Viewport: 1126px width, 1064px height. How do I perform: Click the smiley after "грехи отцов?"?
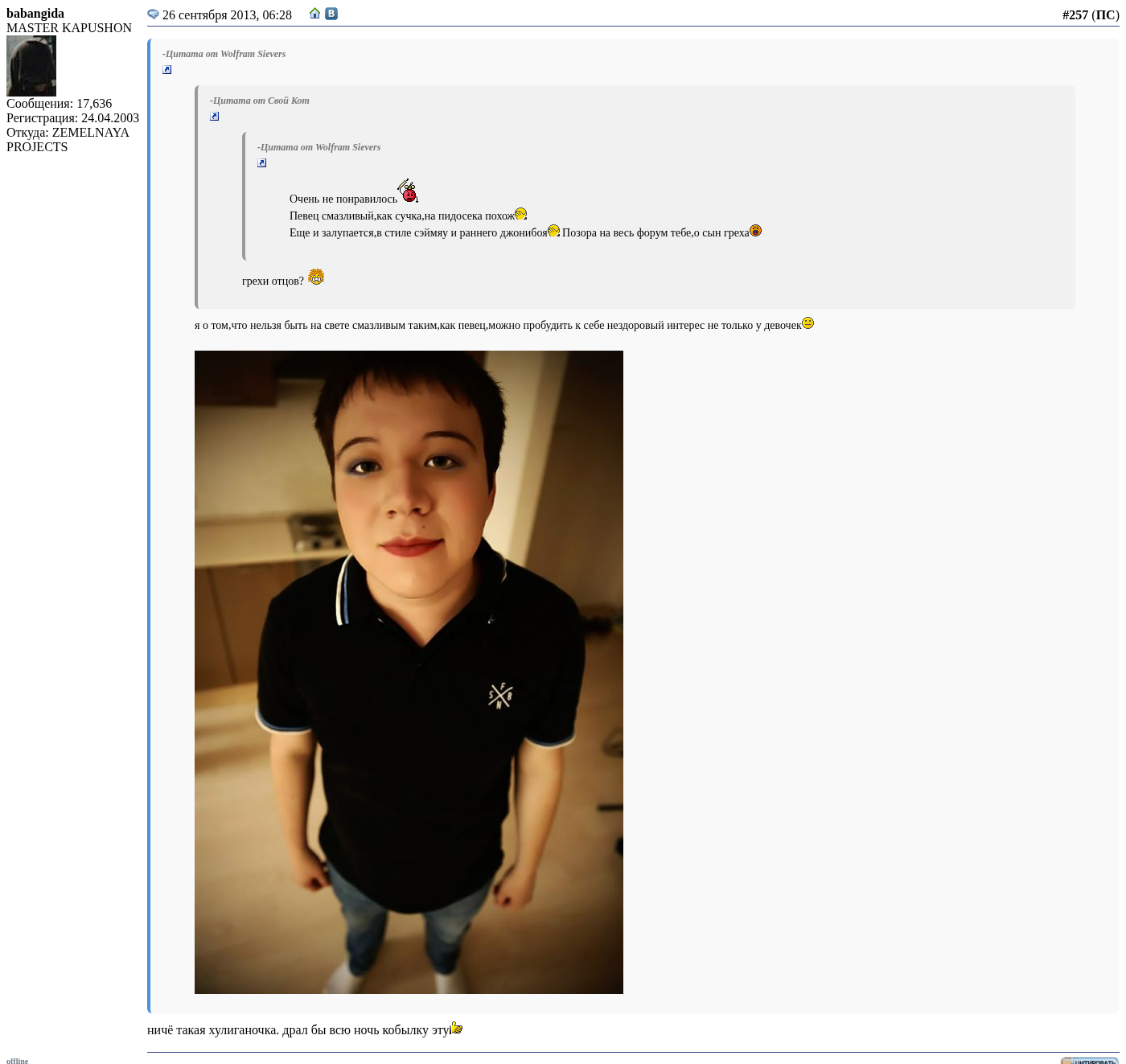tap(316, 277)
